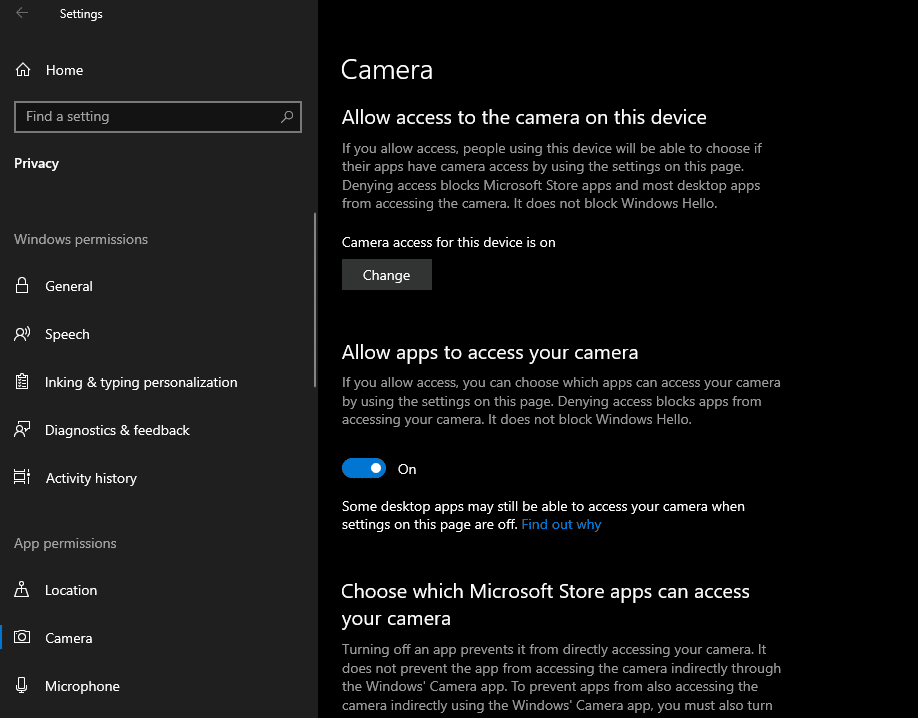Viewport: 918px width, 718px height.
Task: Open the 'Find out why' link
Action: coord(561,523)
